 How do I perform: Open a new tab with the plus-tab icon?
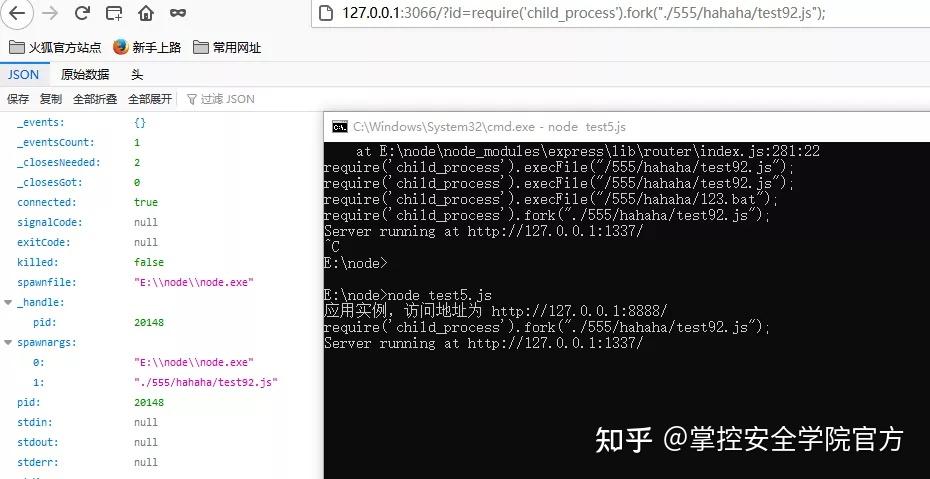click(114, 13)
